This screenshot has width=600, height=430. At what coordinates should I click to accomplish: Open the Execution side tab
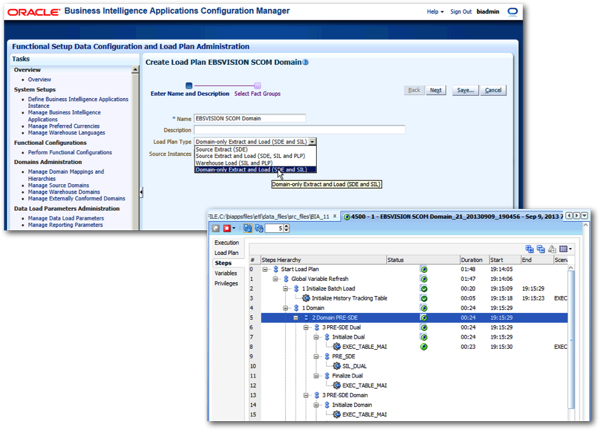[x=227, y=243]
